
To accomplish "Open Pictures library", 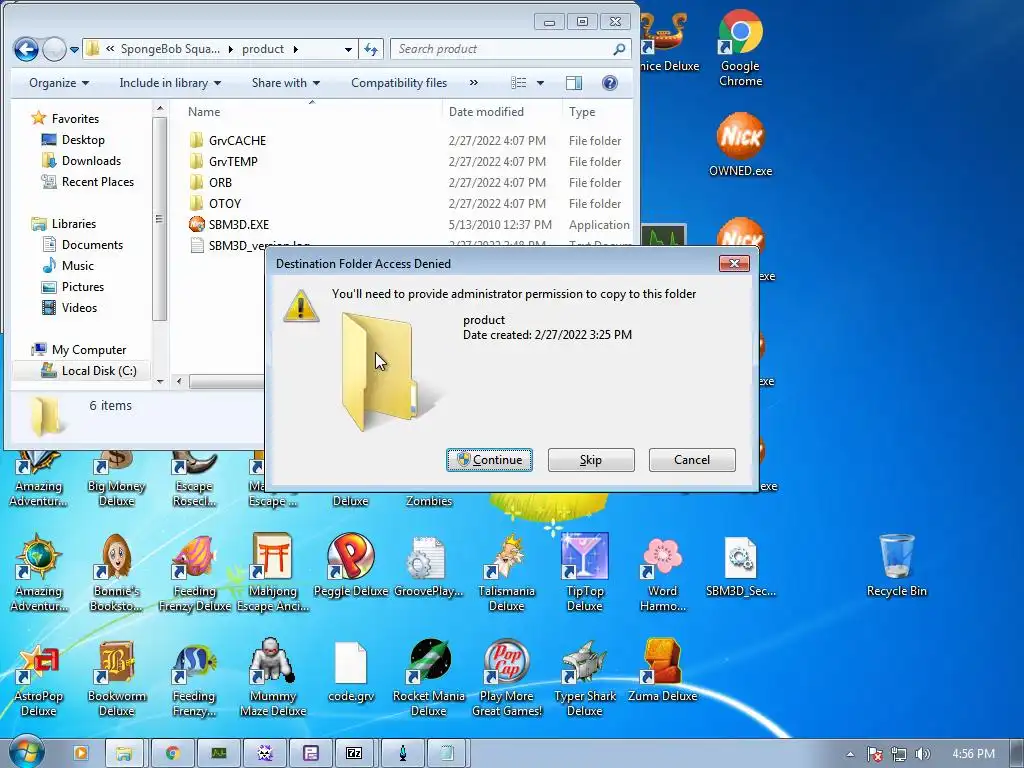I will (82, 287).
